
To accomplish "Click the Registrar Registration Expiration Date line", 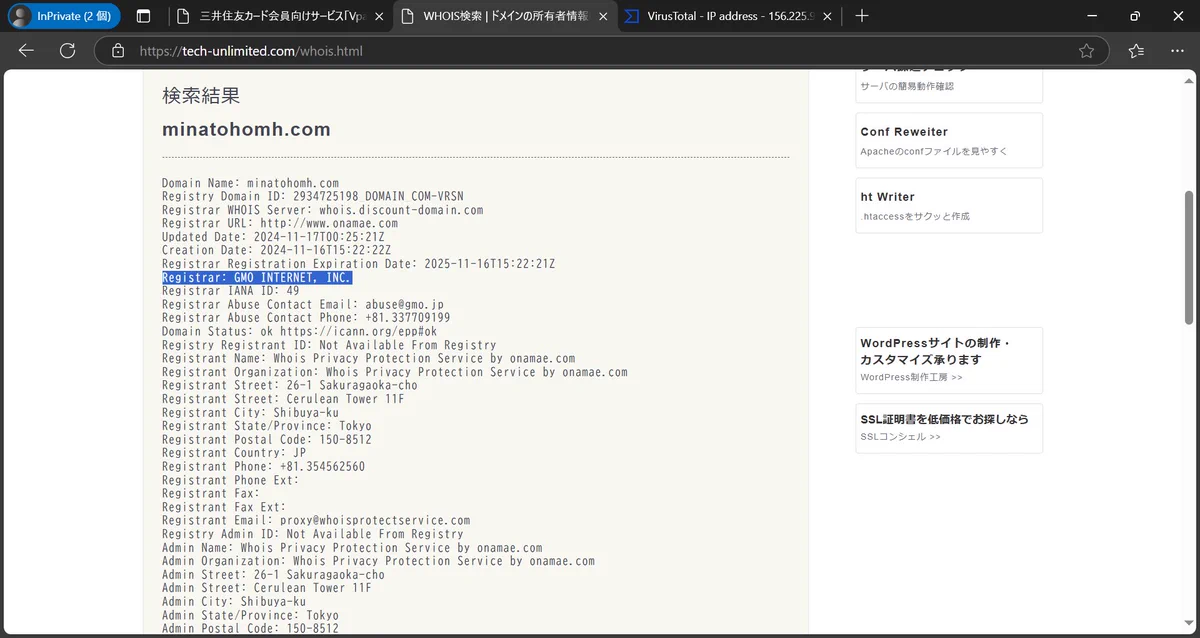I will [x=358, y=264].
